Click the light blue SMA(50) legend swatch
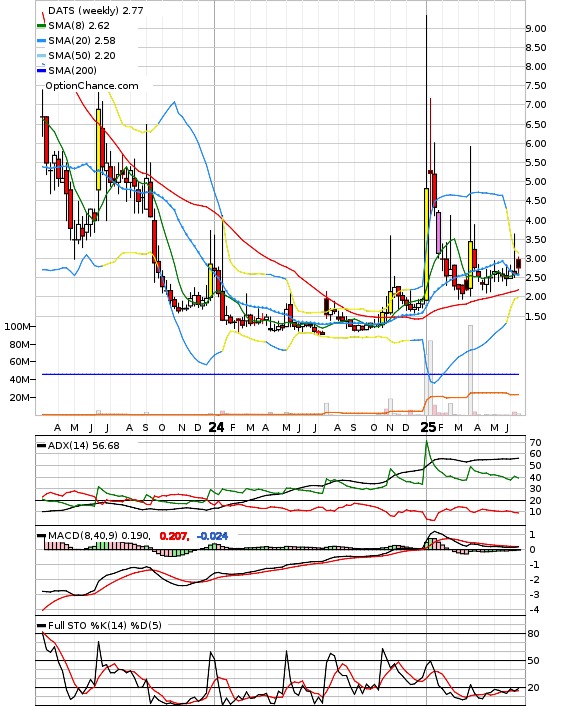566x706 pixels. pos(41,55)
